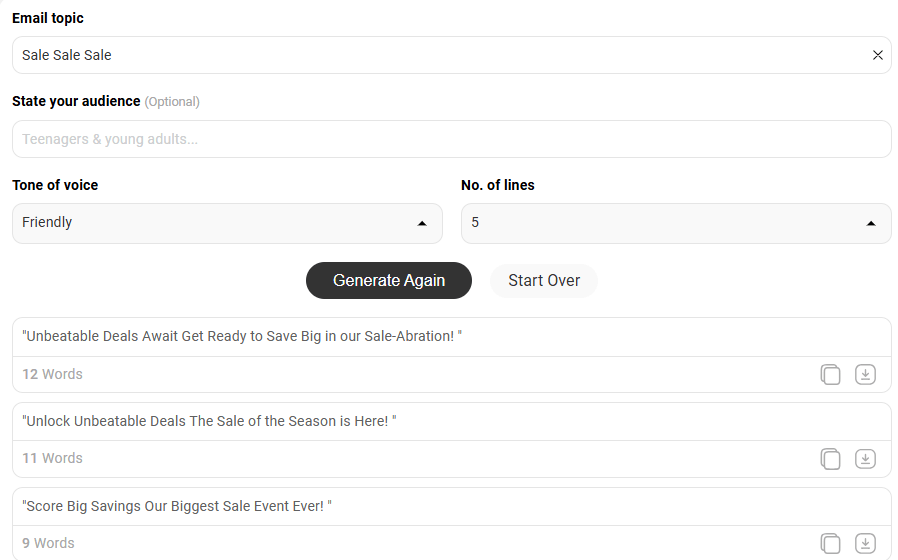Select the Unlock Unbeatable Deals subject text
Screen dimensions: 898x560
(209, 421)
